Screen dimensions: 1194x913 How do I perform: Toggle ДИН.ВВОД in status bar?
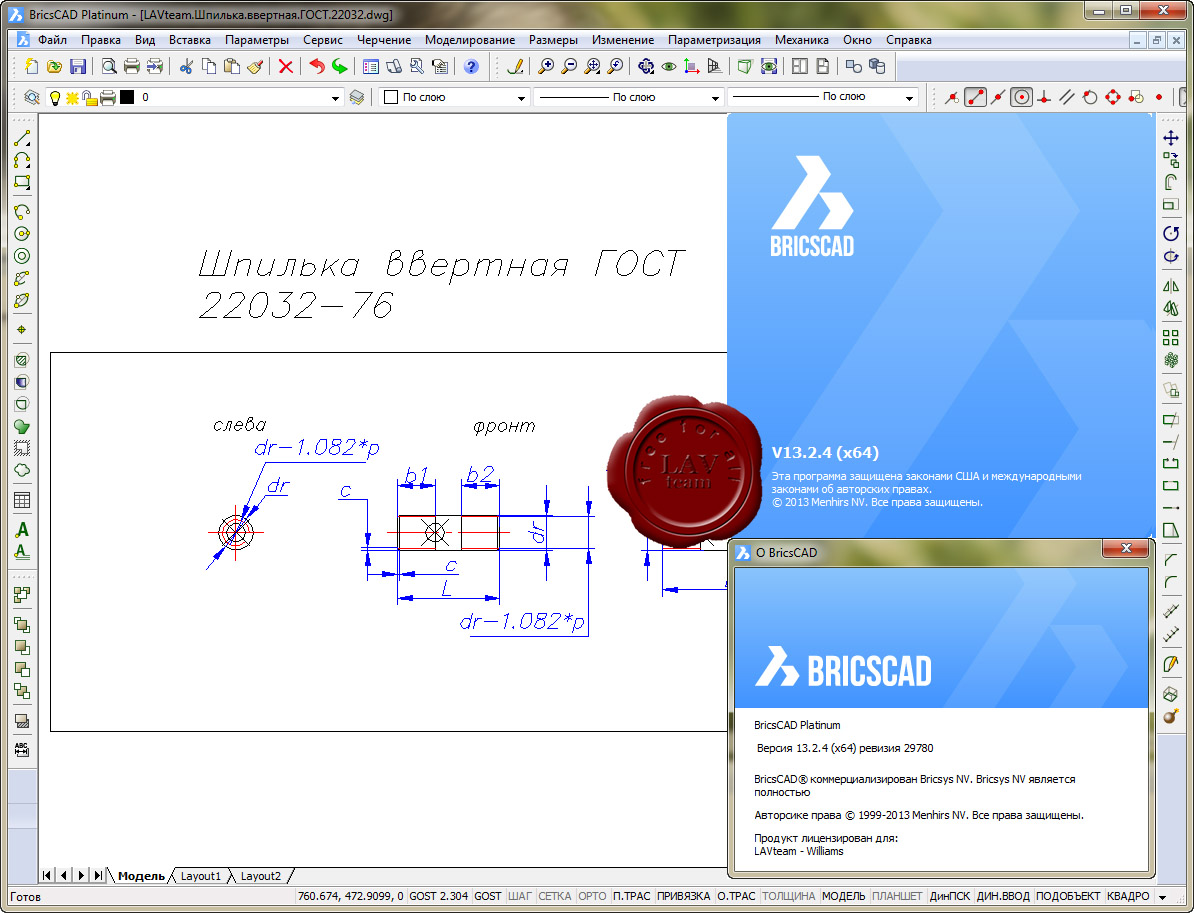[x=1003, y=896]
